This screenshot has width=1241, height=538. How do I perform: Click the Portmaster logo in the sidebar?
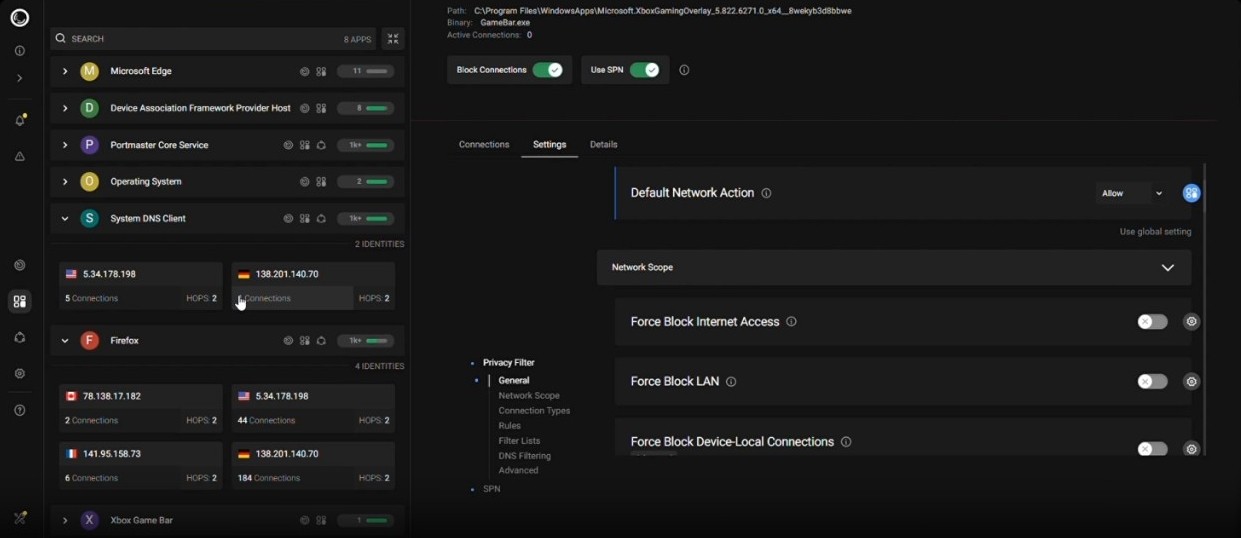click(20, 18)
